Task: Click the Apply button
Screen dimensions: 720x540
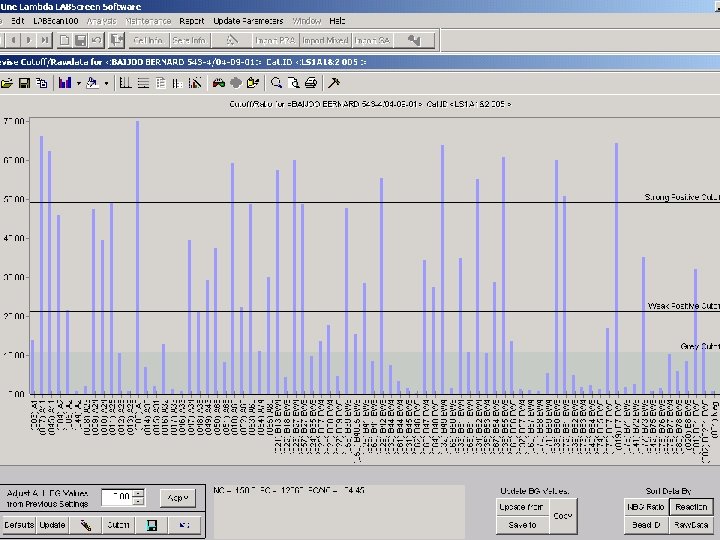Action: coord(178,497)
